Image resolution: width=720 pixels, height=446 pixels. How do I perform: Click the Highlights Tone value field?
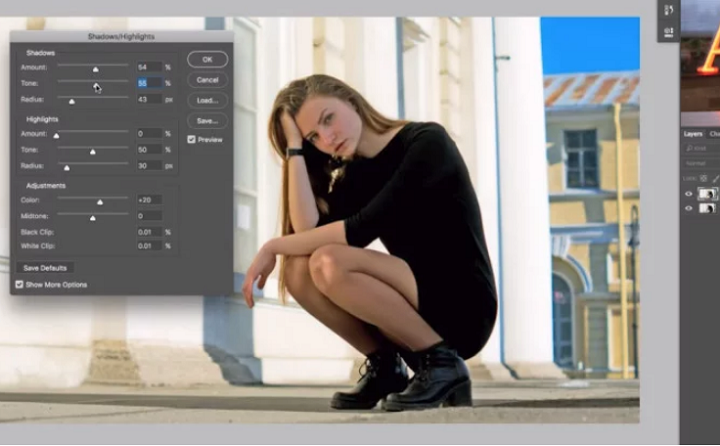pyautogui.click(x=149, y=150)
